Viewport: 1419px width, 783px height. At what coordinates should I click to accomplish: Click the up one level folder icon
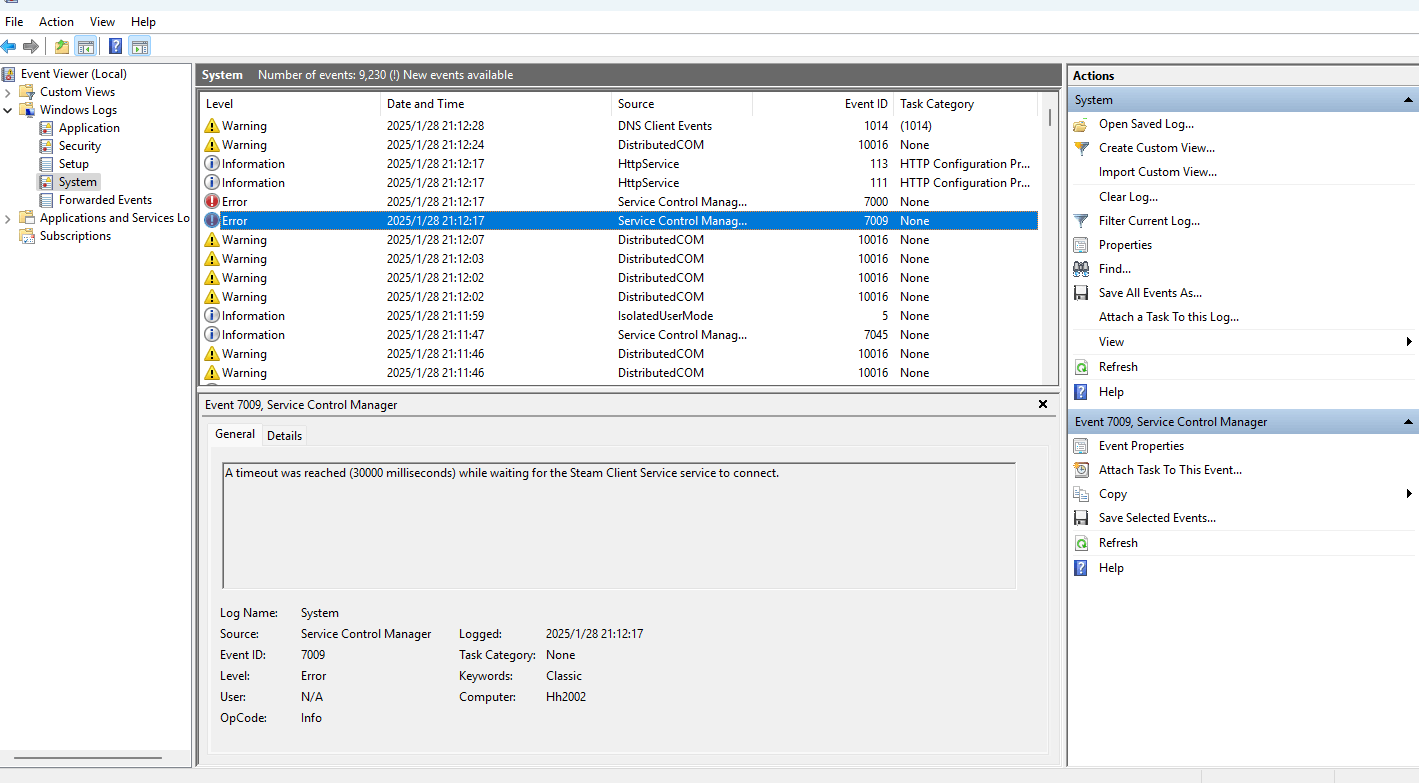point(62,46)
